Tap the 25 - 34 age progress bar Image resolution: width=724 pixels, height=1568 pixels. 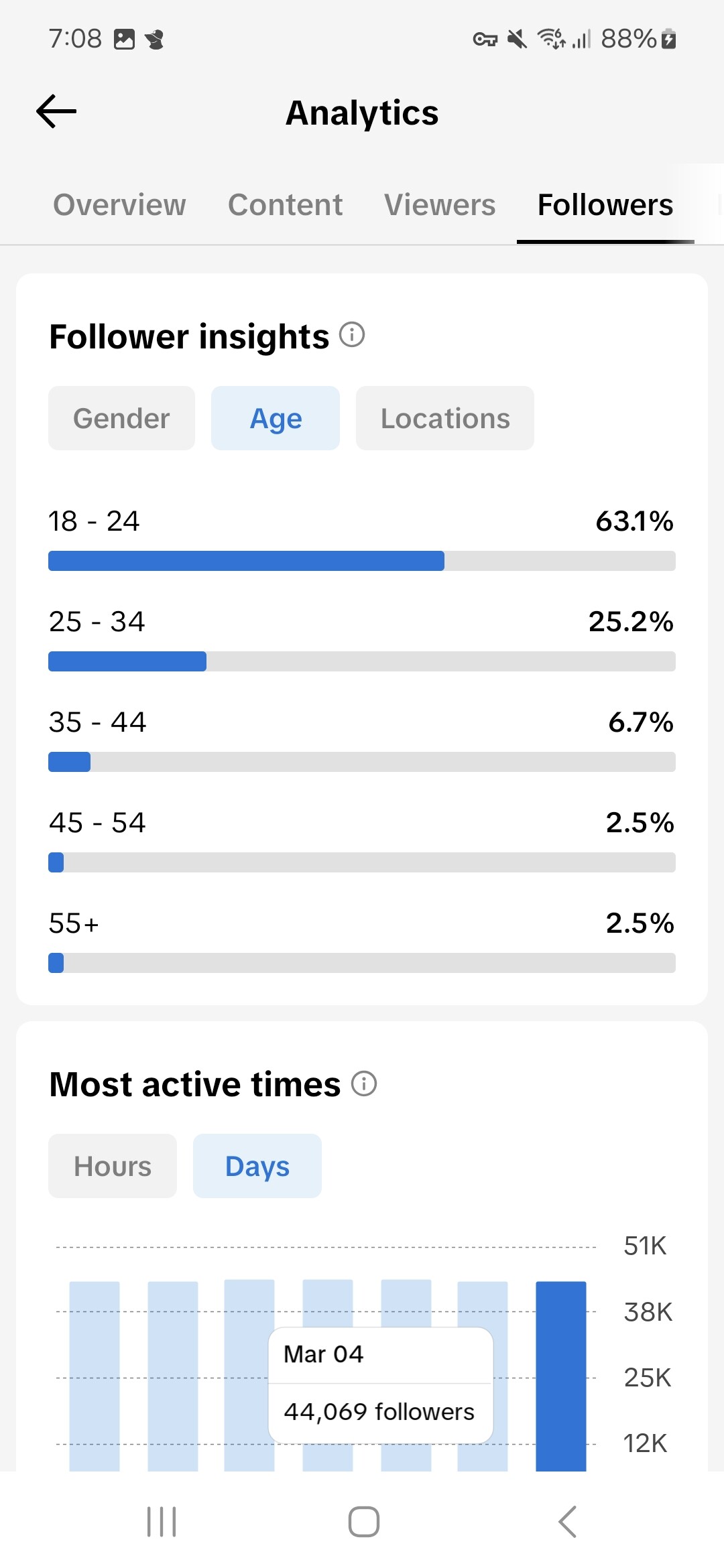coord(362,661)
